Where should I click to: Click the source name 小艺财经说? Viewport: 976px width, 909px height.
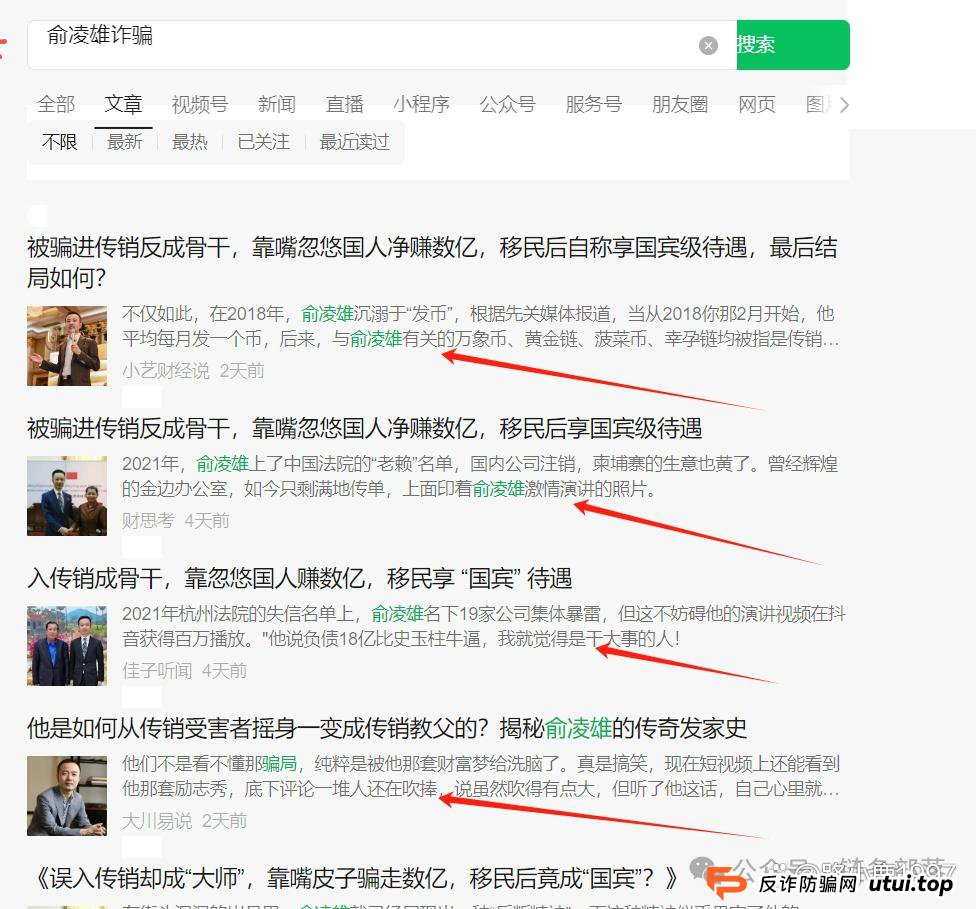[x=166, y=371]
